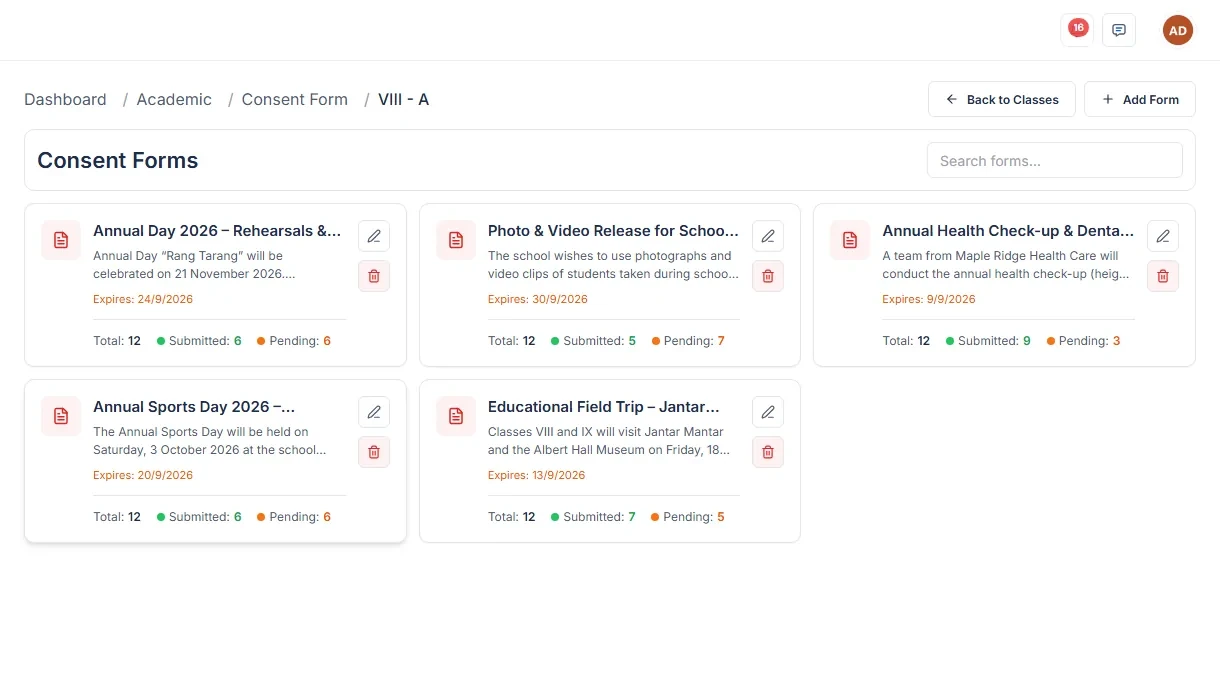1220x700 pixels.
Task: Click document icon on Photo & Video Release card
Action: coord(456,240)
